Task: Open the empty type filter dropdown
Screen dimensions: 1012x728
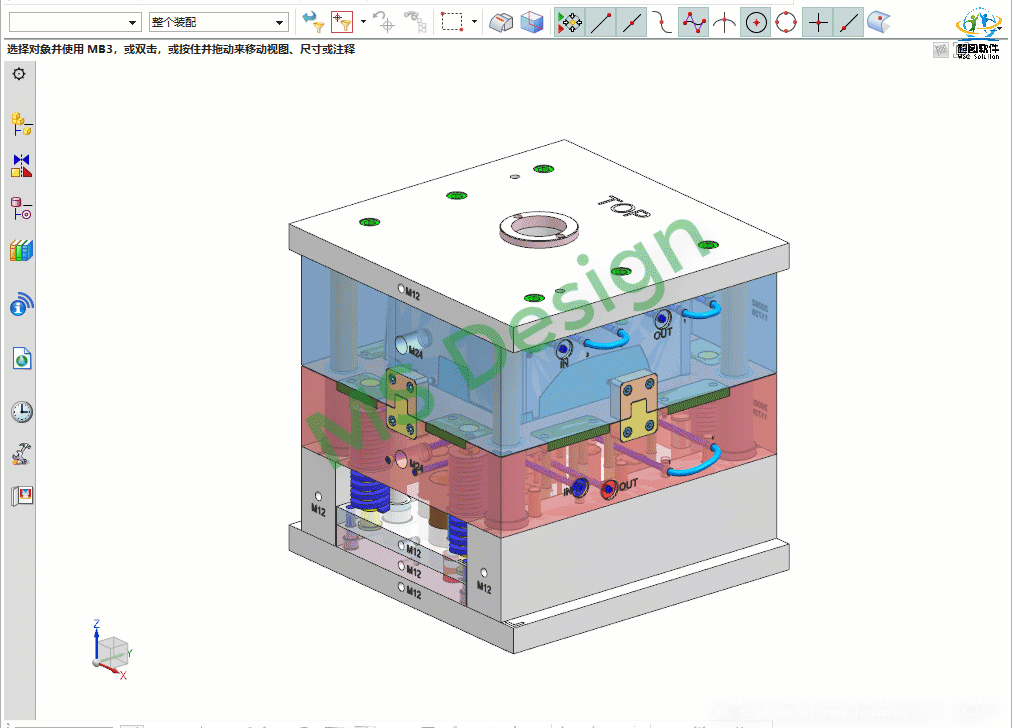Action: pyautogui.click(x=75, y=23)
